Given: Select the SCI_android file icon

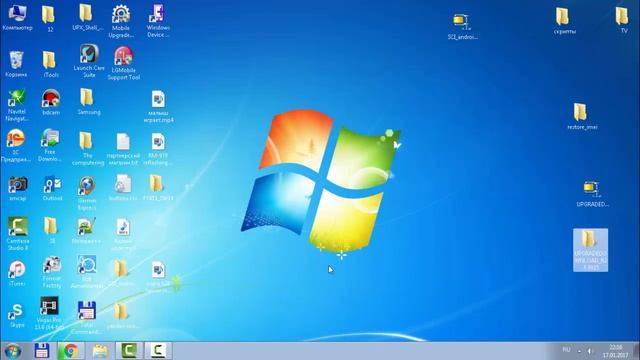Looking at the screenshot, I should coord(462,27).
